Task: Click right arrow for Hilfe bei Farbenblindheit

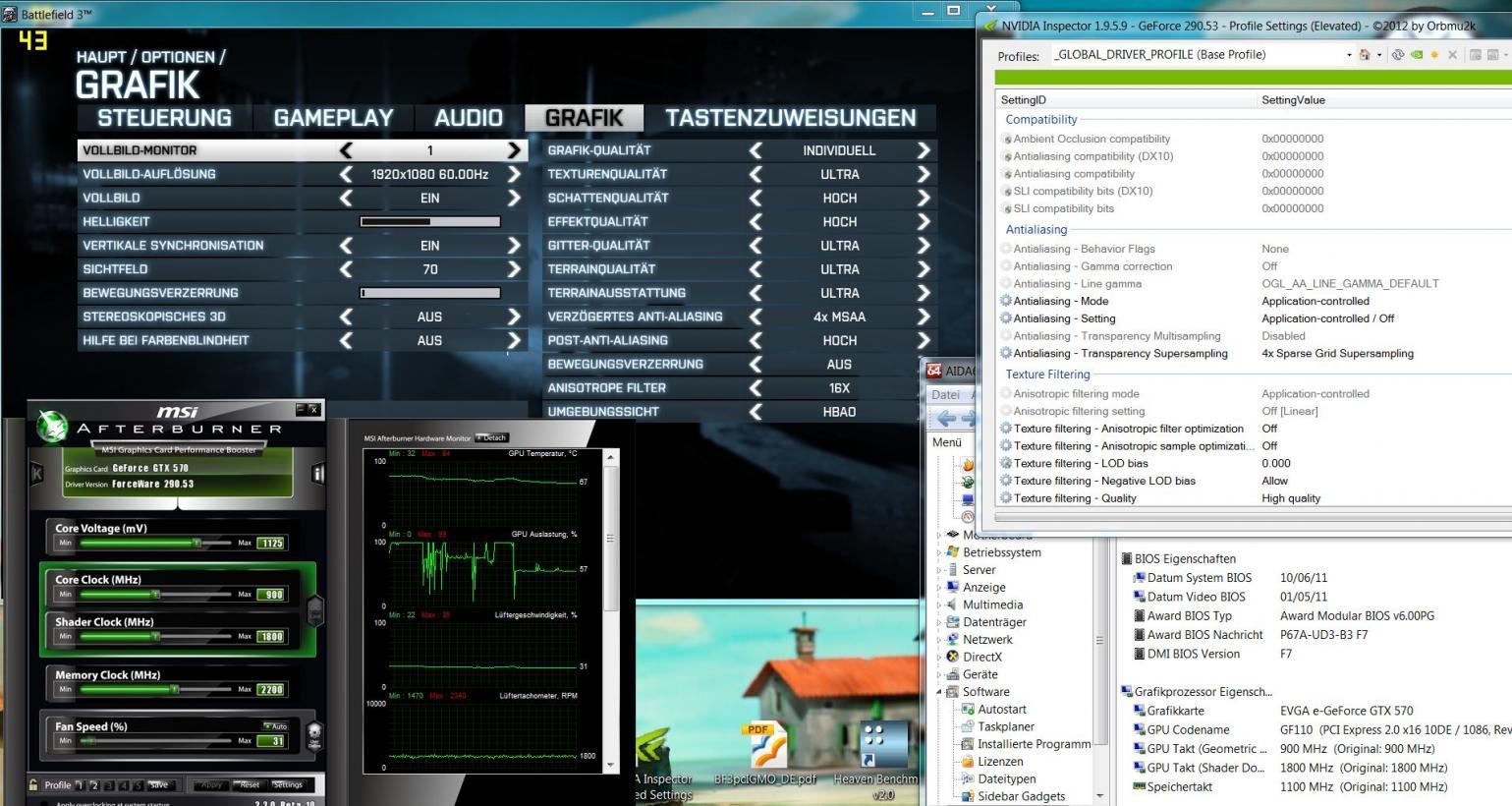Action: (x=514, y=340)
